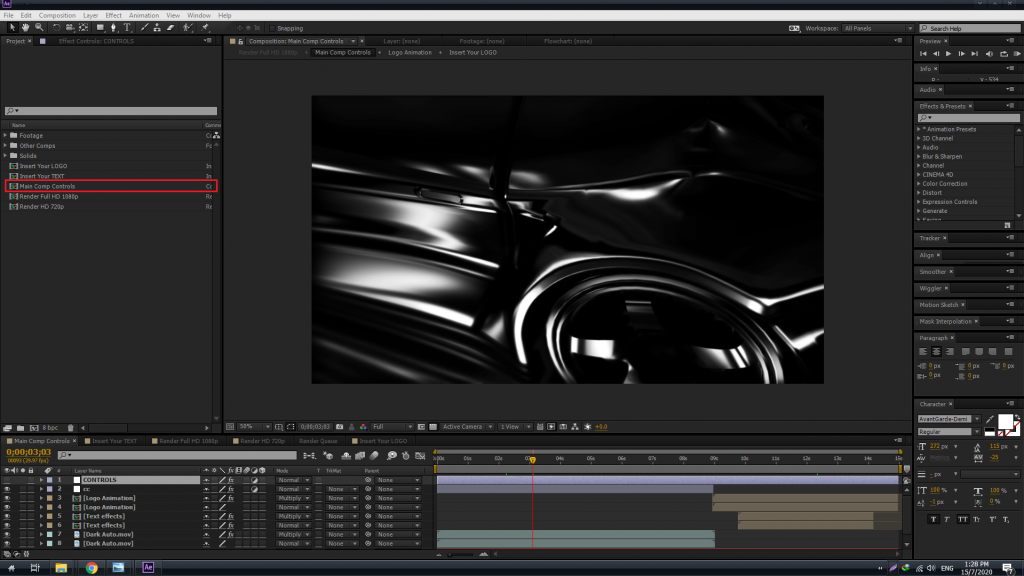Toggle Motion Blur enable switch in timeline
1024x576 pixels.
point(374,456)
